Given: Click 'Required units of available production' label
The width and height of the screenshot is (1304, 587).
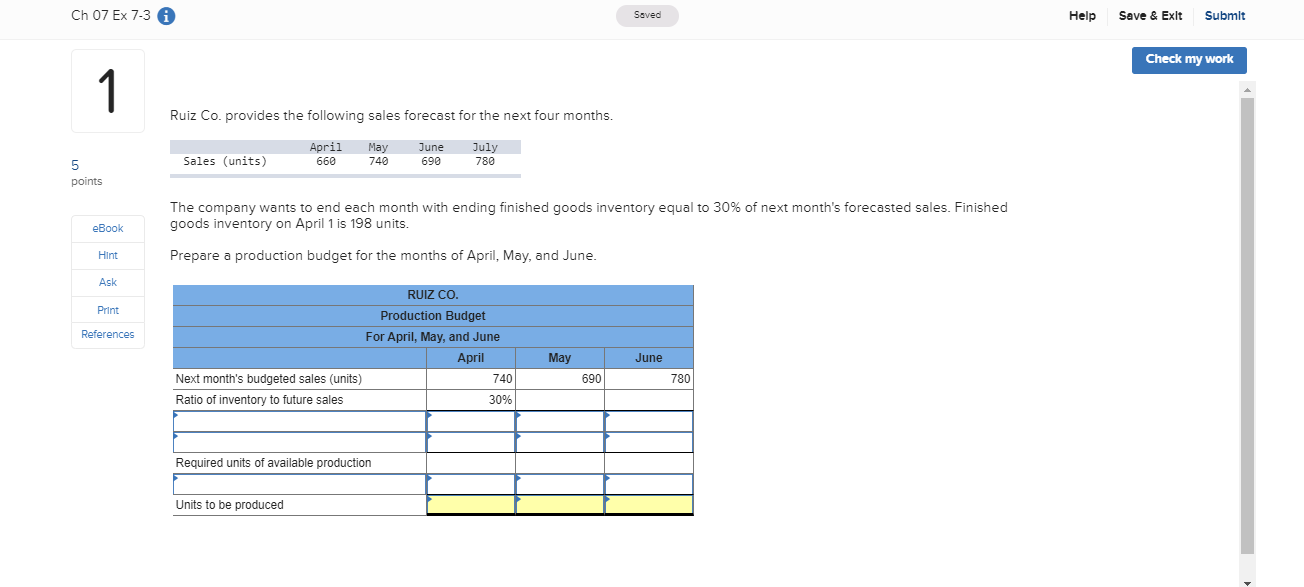Looking at the screenshot, I should (273, 463).
